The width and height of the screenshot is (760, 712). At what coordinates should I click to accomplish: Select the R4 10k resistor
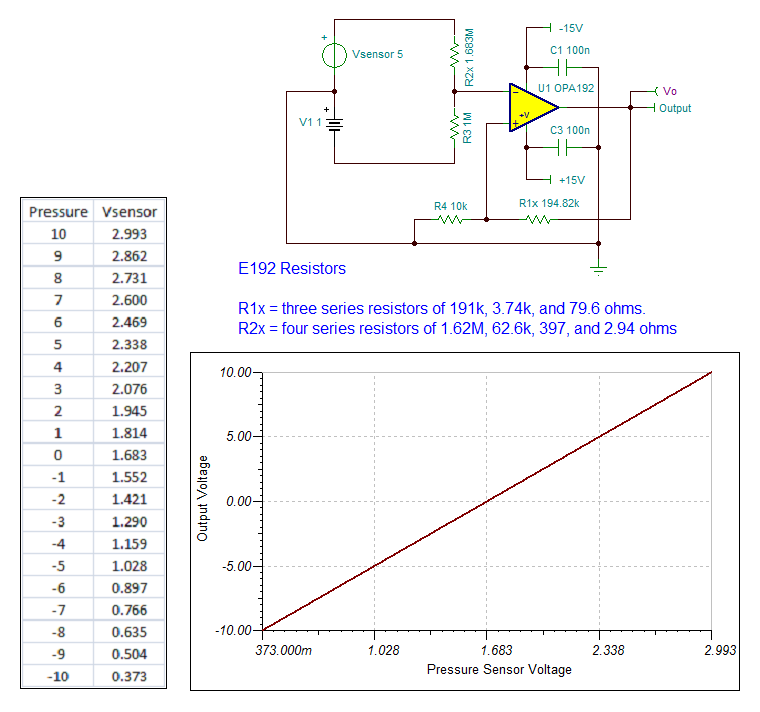[x=451, y=220]
